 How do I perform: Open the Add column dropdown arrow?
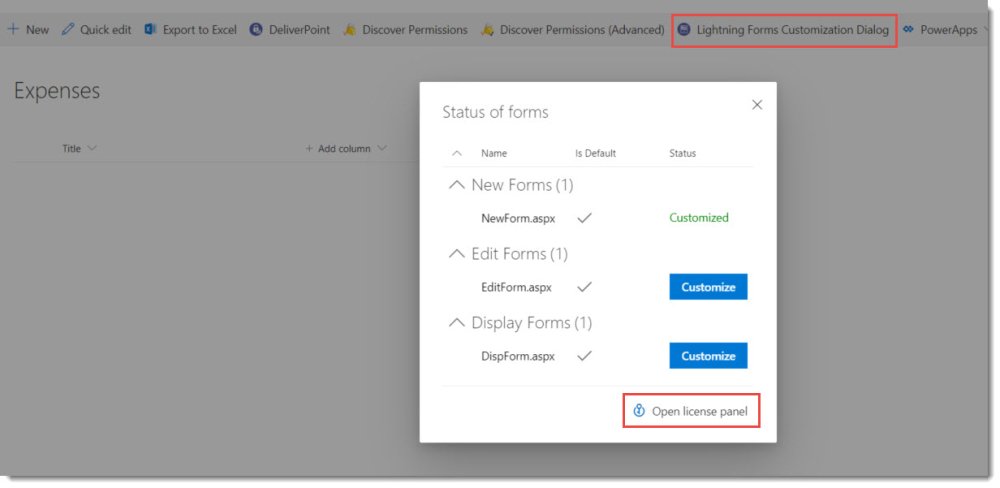coord(381,149)
